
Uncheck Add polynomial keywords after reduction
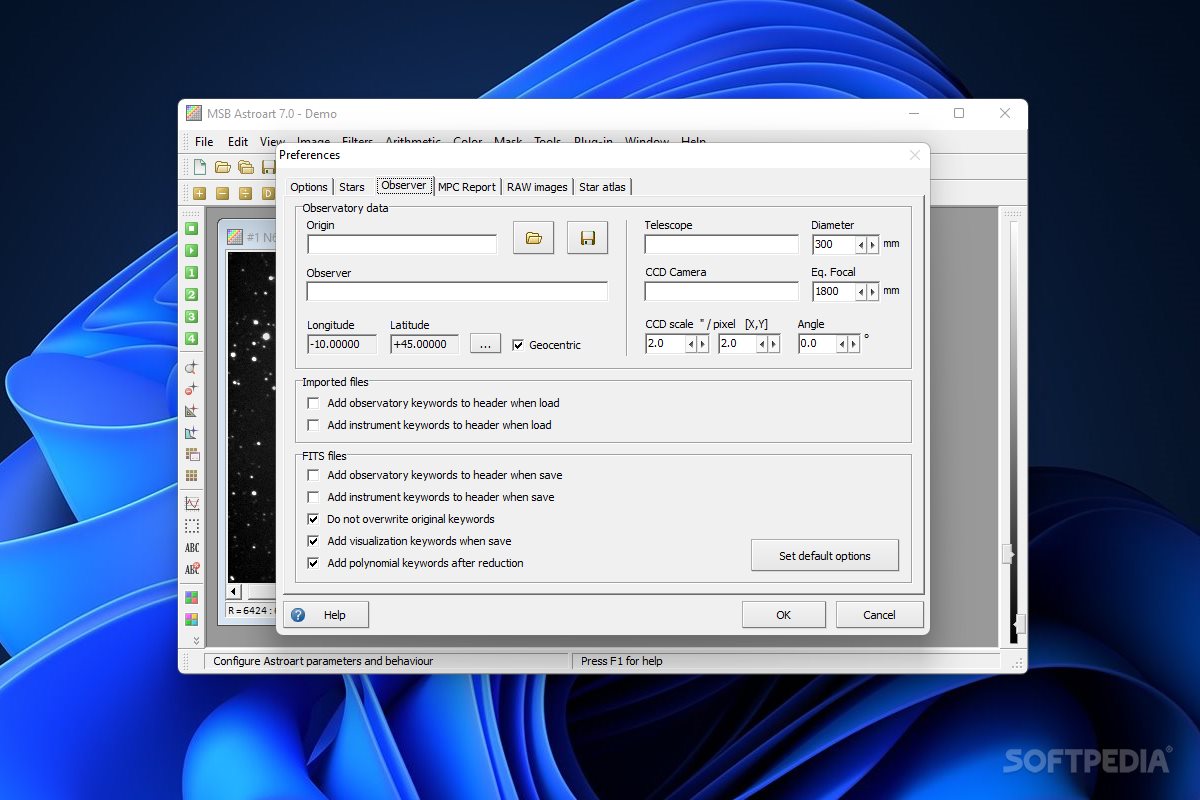click(x=313, y=563)
